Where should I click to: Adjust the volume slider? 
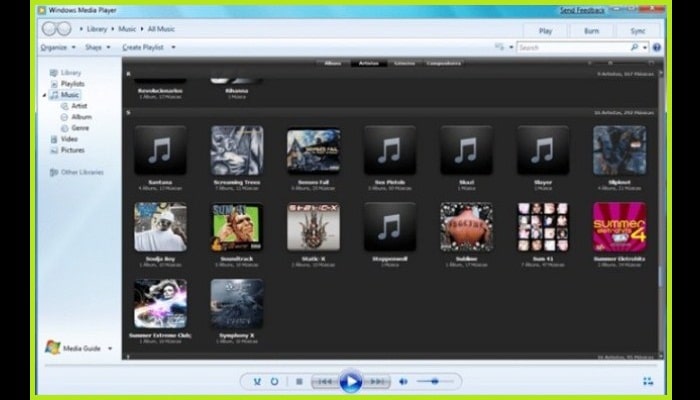pos(435,381)
